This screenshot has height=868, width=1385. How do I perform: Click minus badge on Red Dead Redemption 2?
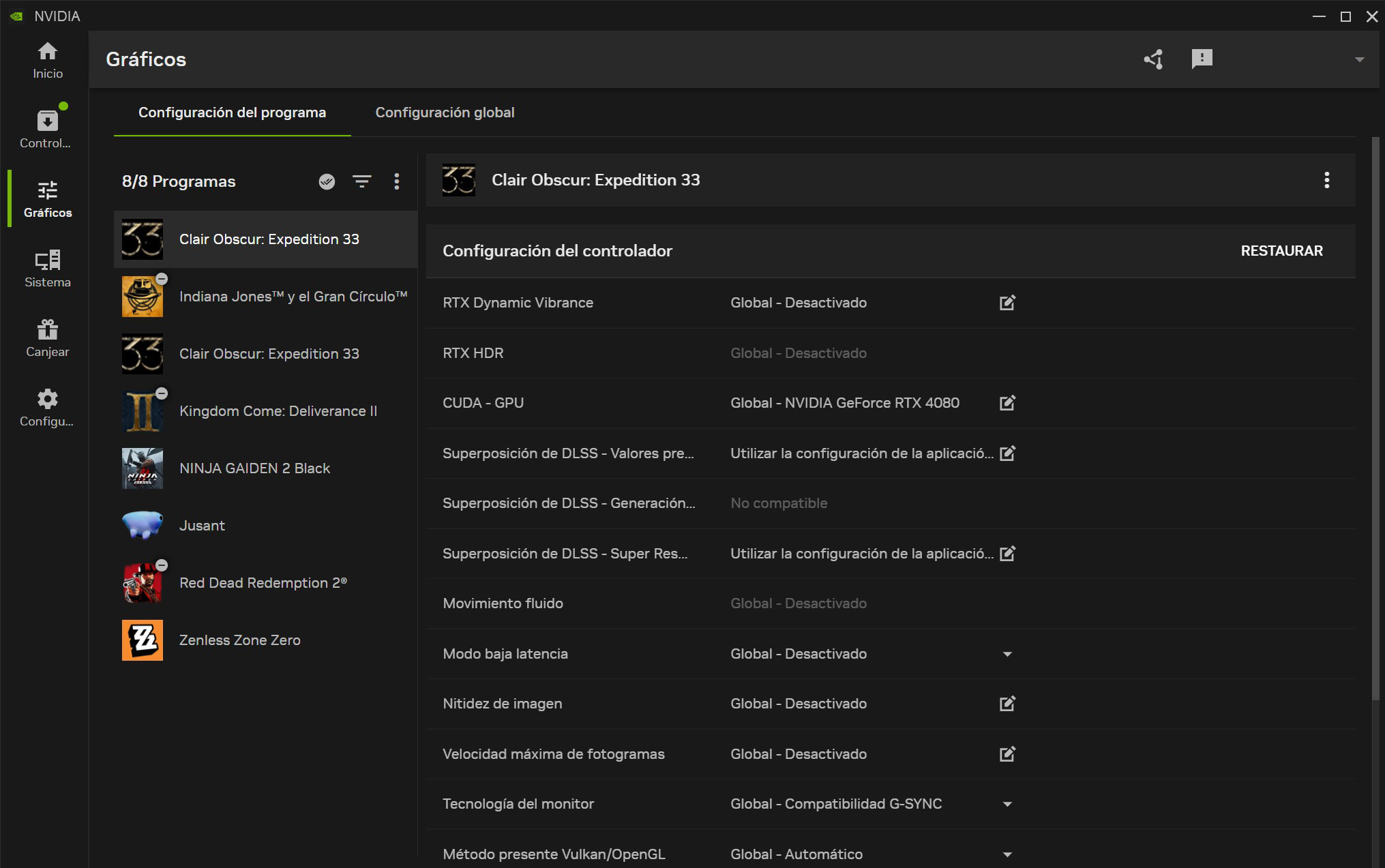[x=162, y=565]
